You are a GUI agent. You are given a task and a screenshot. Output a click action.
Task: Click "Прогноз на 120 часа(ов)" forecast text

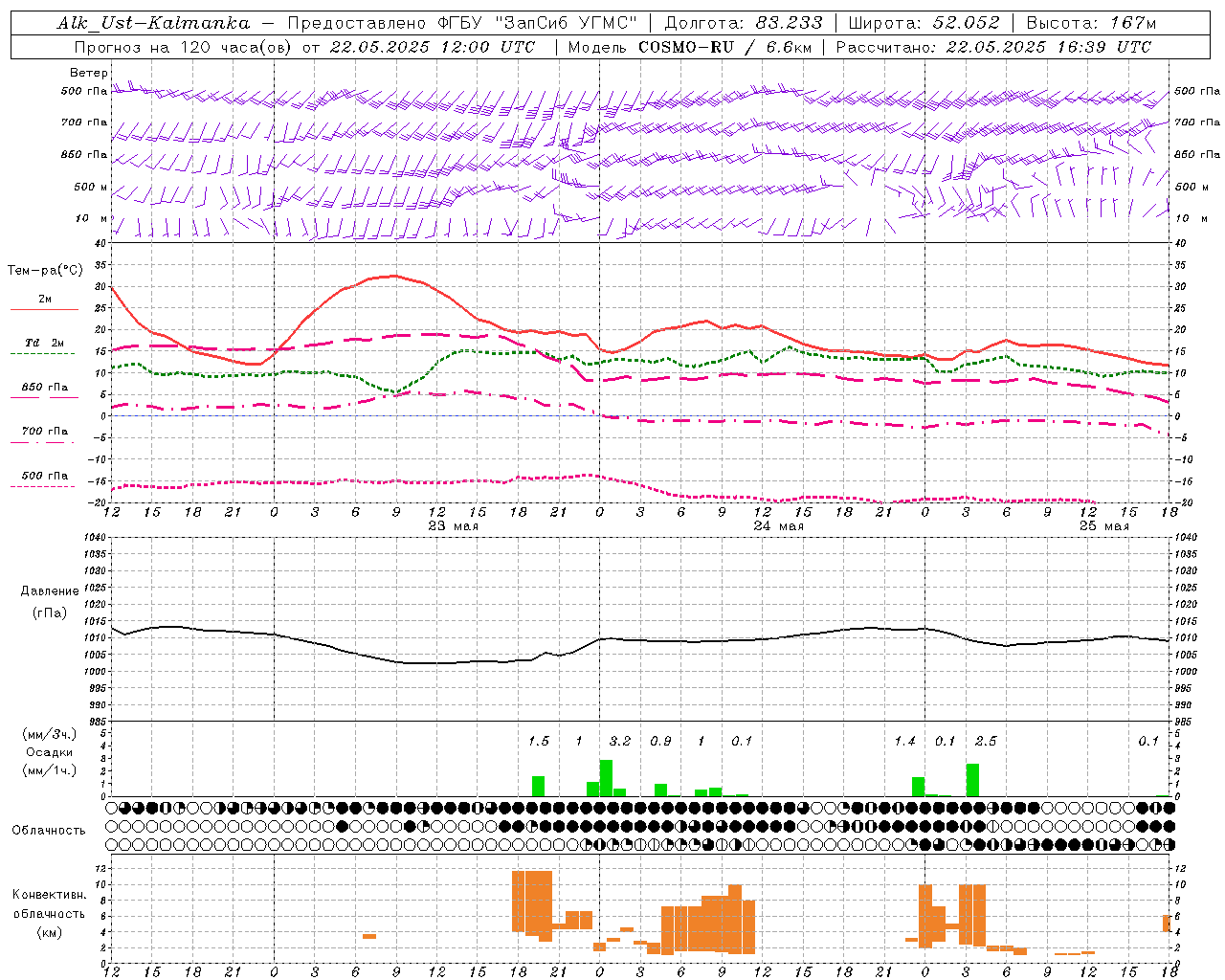[x=184, y=47]
